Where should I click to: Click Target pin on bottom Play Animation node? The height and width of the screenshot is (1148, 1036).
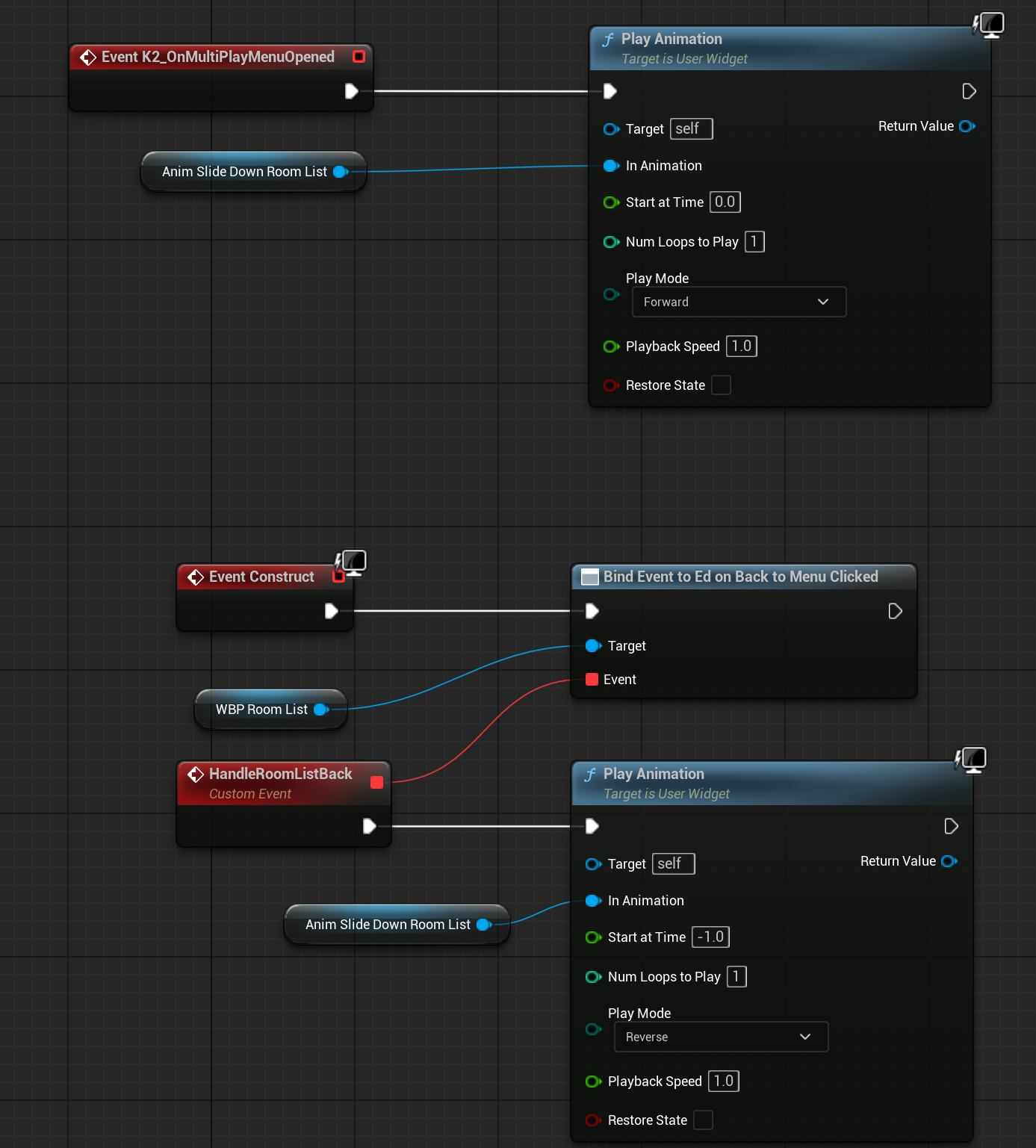593,864
